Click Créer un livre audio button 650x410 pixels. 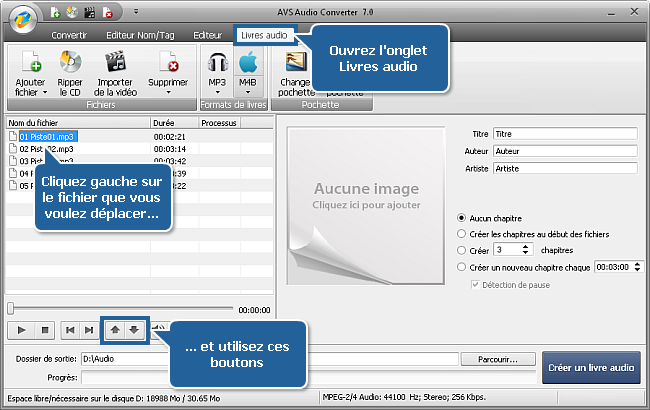(x=592, y=367)
